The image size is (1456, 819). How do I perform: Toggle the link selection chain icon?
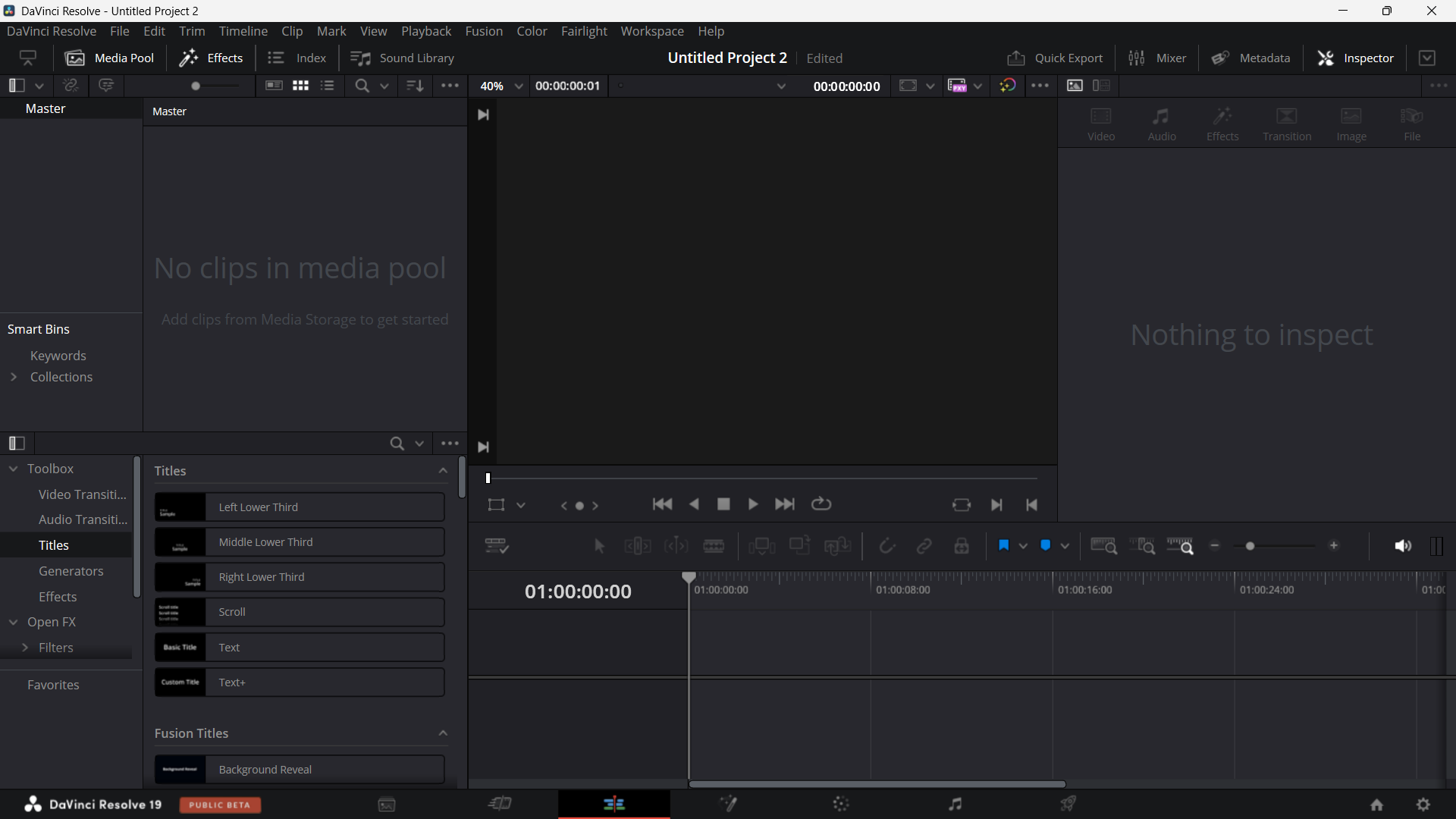coord(924,546)
